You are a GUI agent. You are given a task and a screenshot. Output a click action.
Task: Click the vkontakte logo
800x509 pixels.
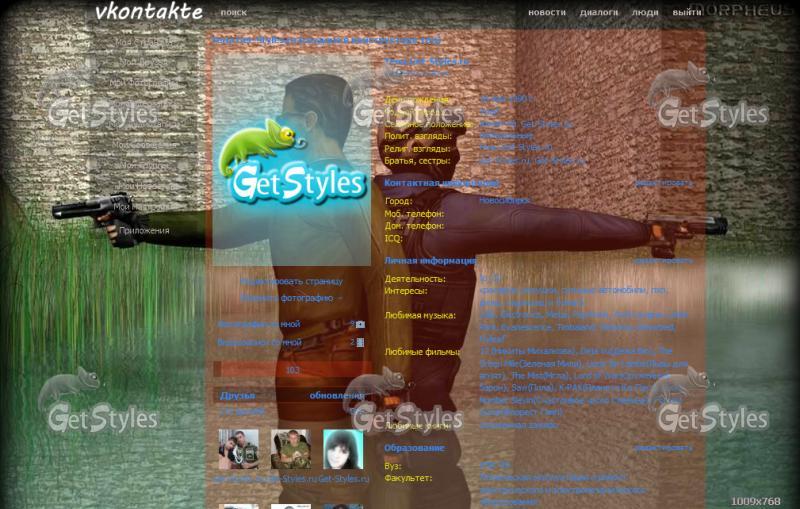click(149, 11)
